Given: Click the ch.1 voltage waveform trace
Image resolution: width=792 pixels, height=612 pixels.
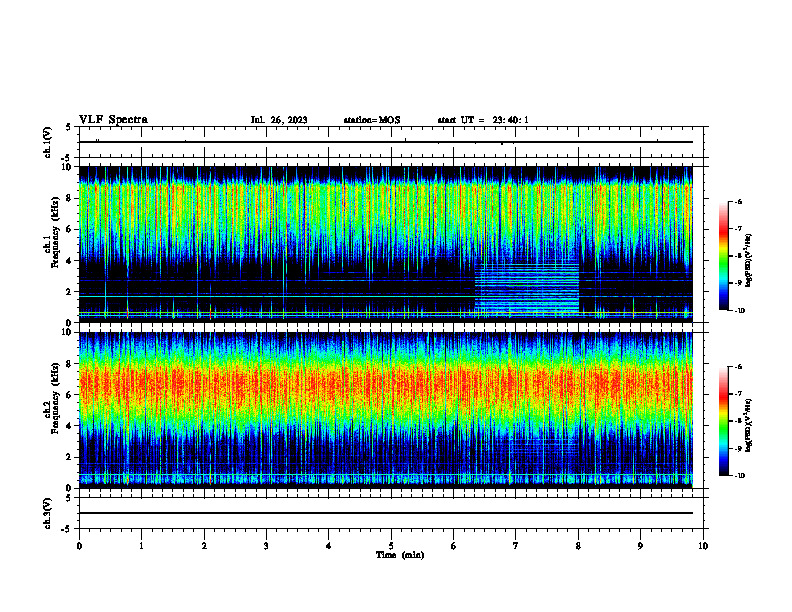Looking at the screenshot, I should (385, 142).
